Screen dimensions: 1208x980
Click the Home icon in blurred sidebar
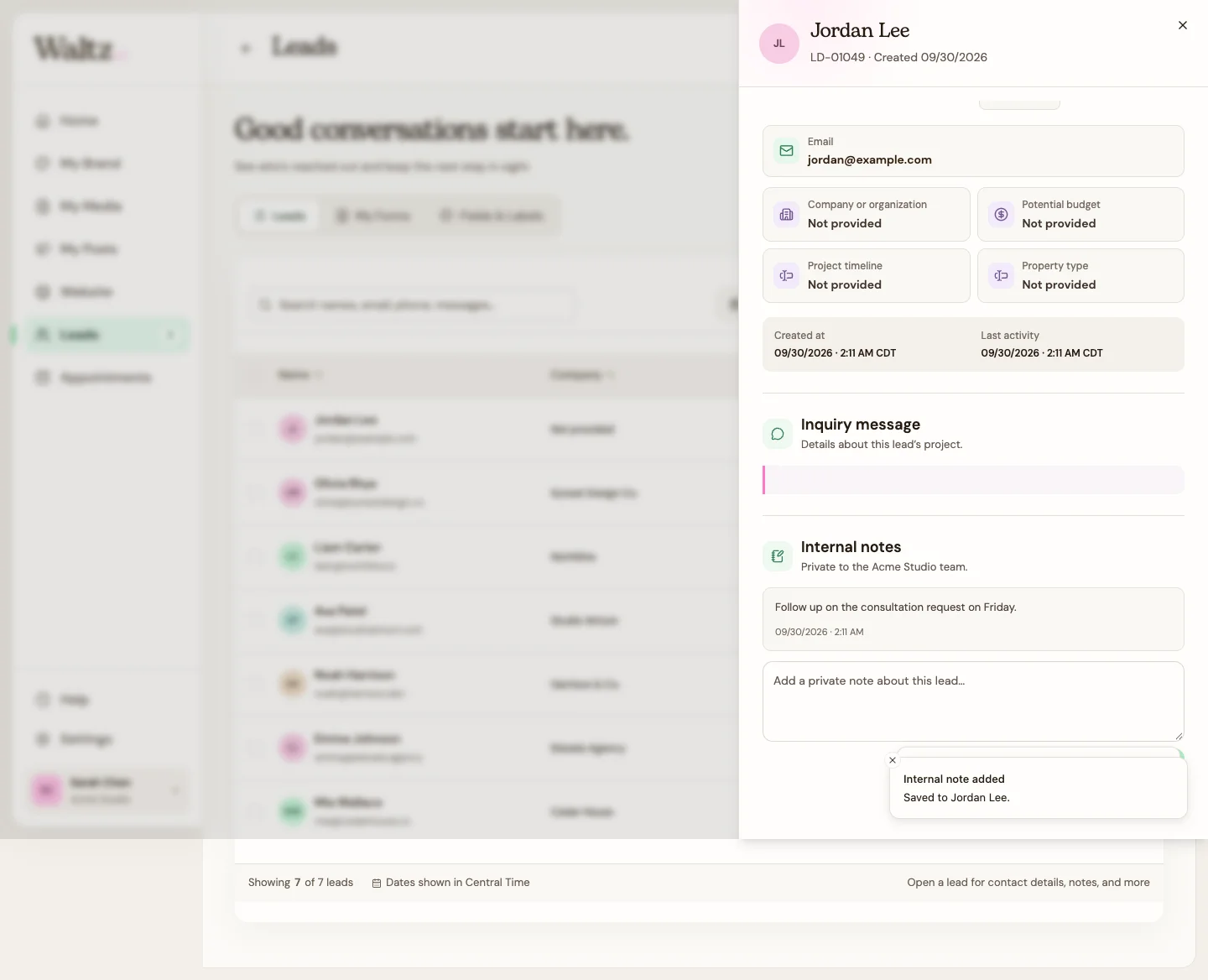coord(42,121)
